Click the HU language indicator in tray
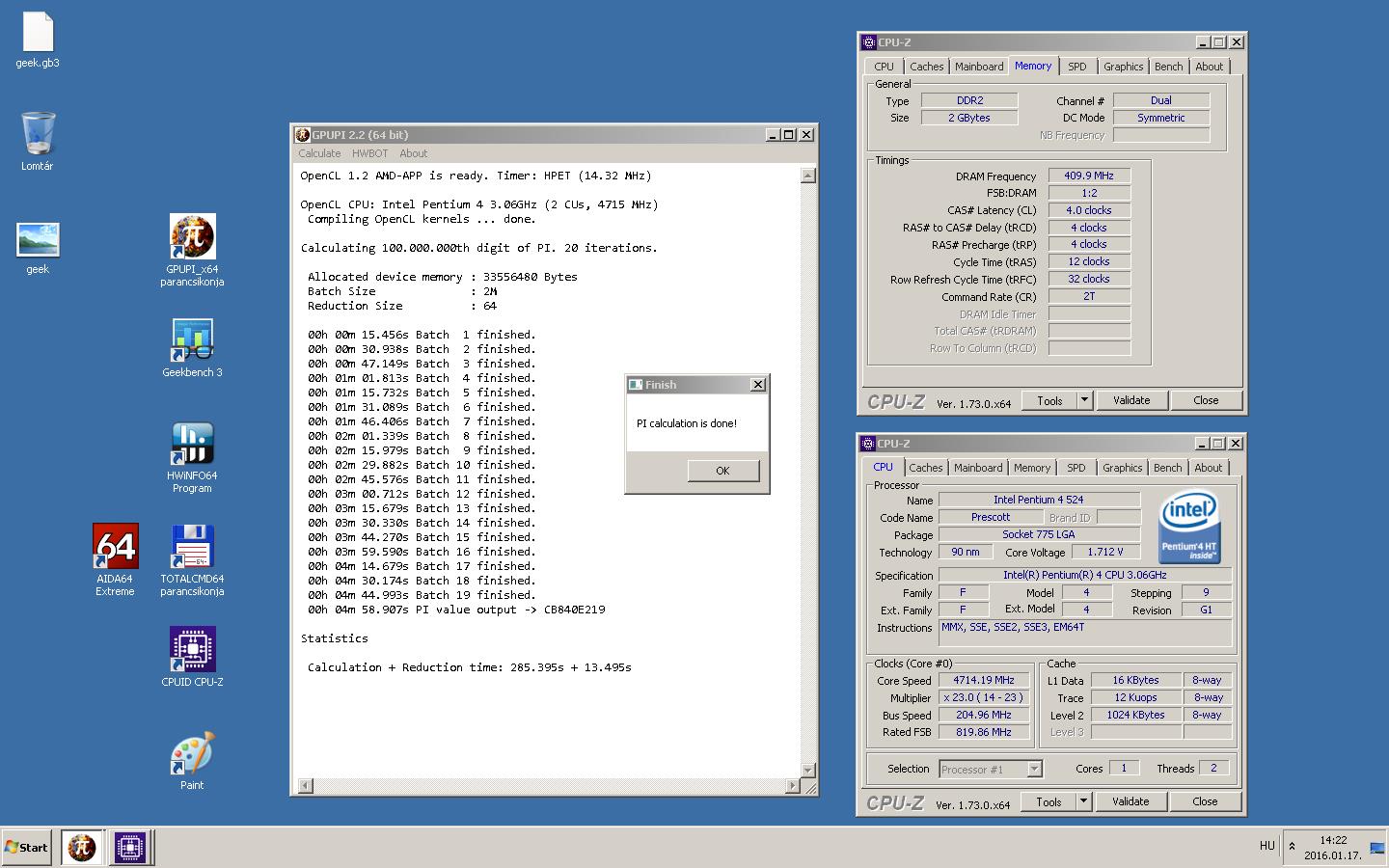 (x=1267, y=846)
